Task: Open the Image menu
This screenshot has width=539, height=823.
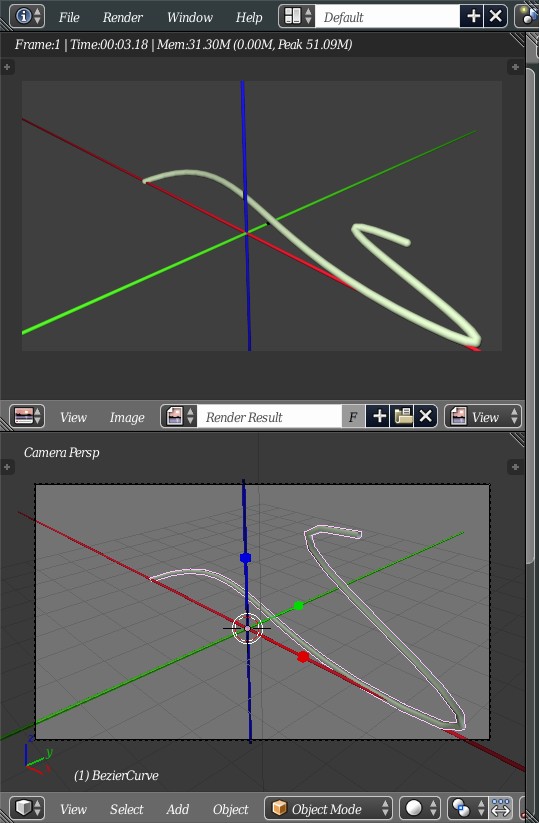Action: (127, 417)
